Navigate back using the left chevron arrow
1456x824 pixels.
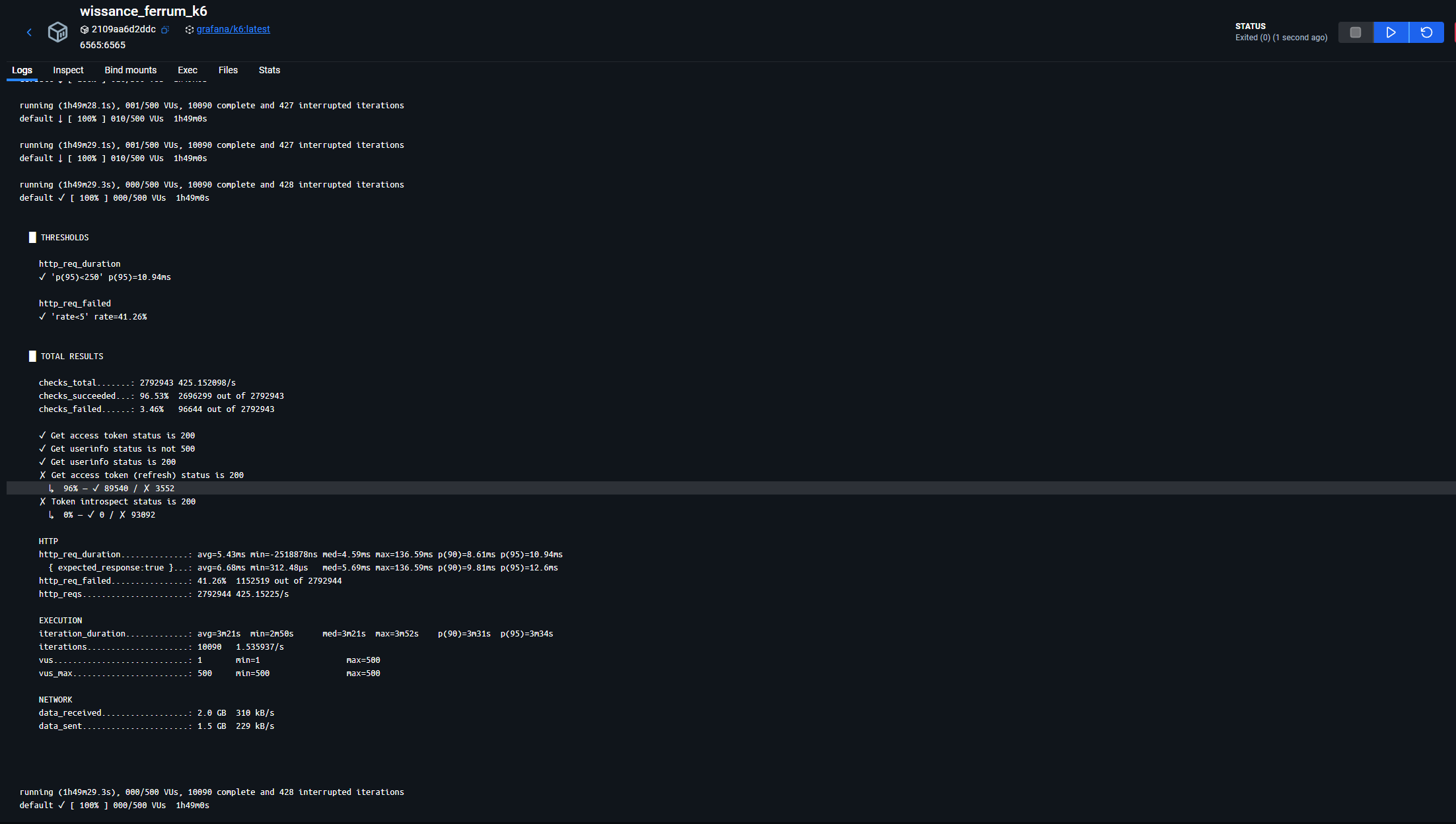click(x=29, y=32)
